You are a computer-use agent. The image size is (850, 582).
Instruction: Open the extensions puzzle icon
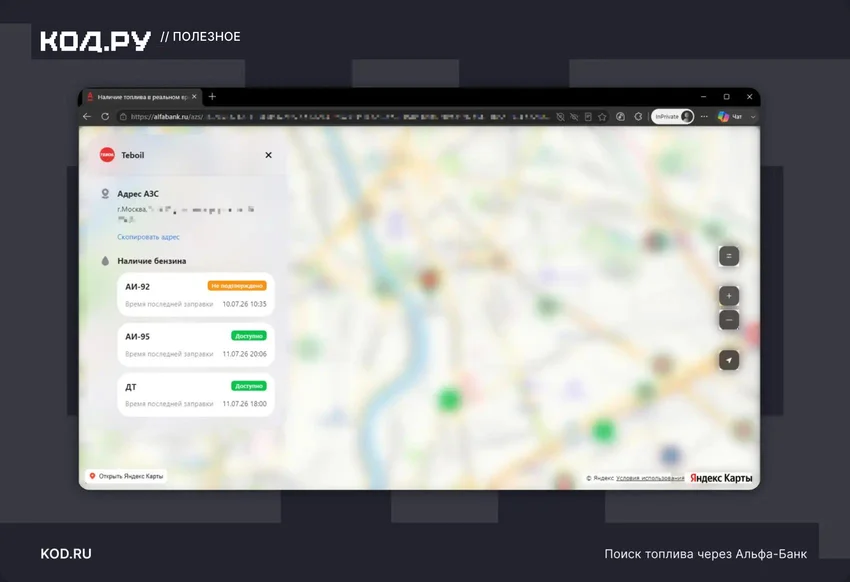click(x=638, y=117)
